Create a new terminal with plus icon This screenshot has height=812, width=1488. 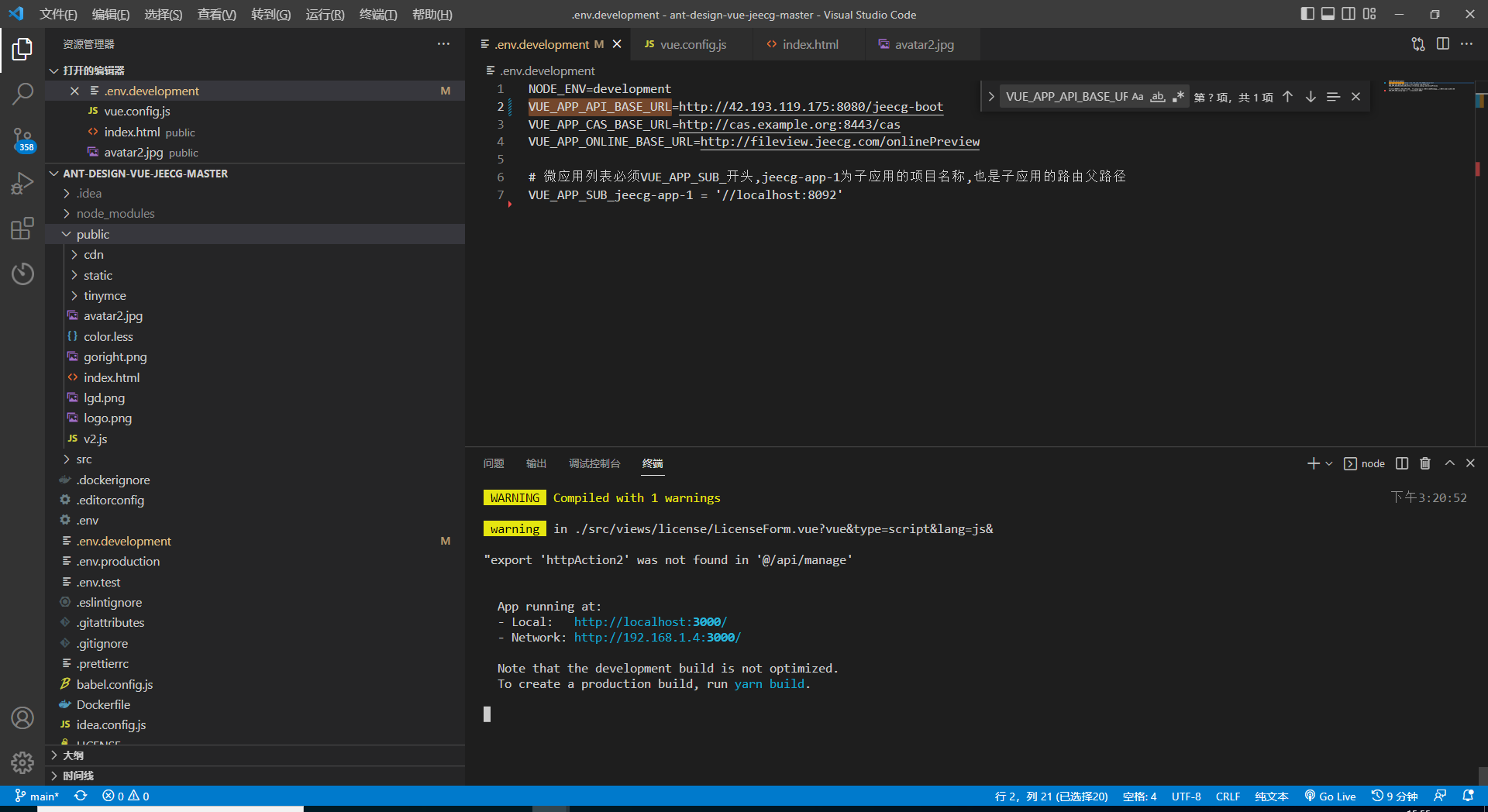click(1313, 463)
